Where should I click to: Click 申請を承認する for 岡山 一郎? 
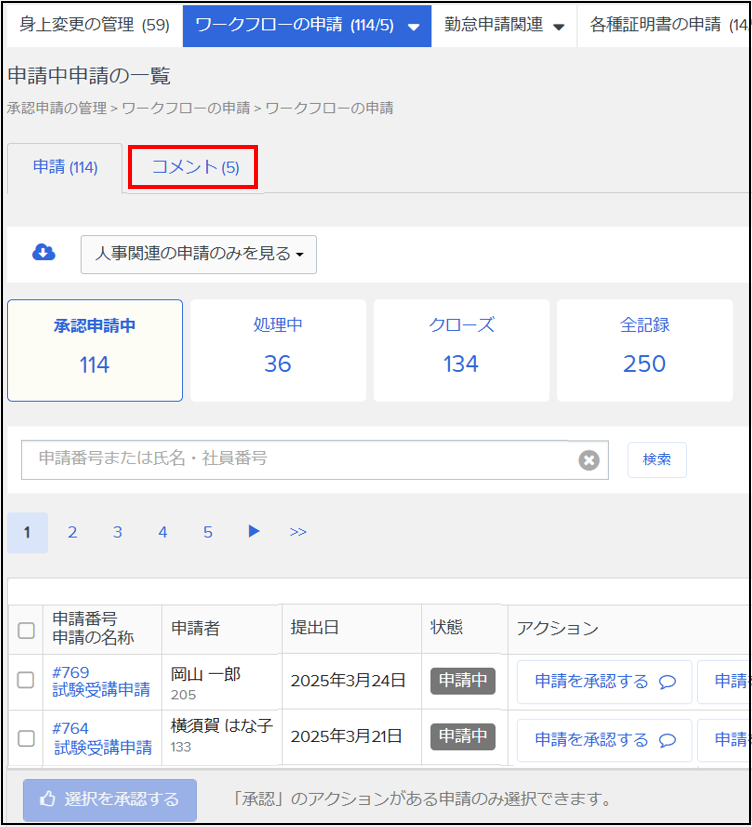[604, 681]
